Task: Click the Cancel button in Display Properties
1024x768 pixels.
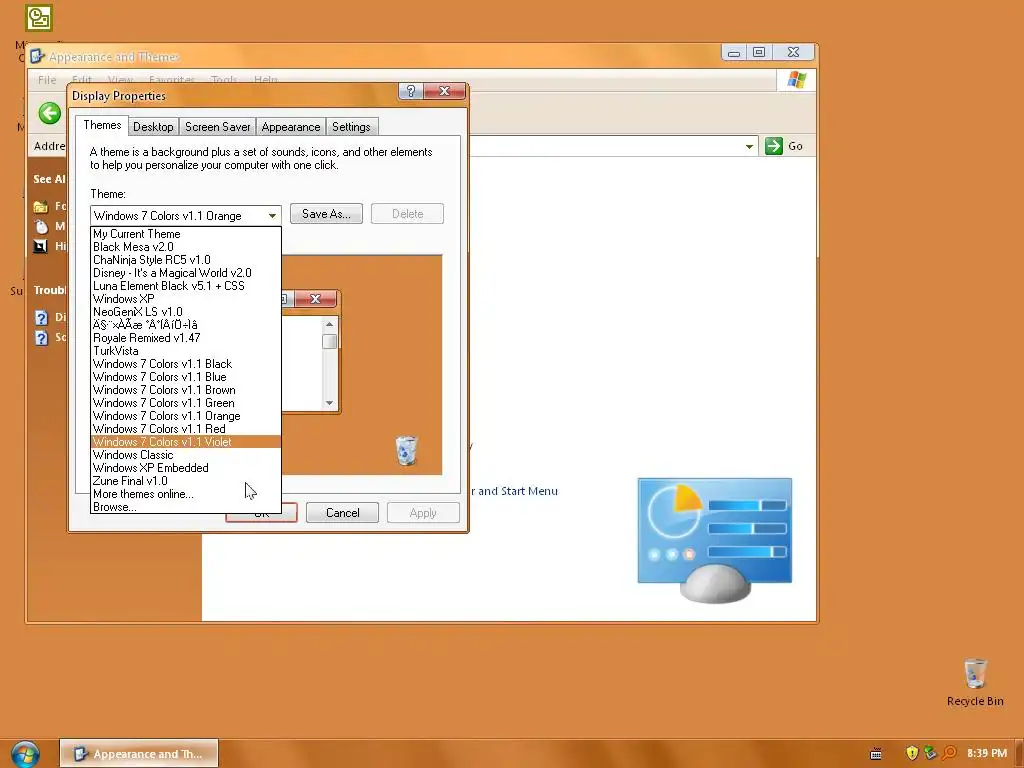Action: 342,513
